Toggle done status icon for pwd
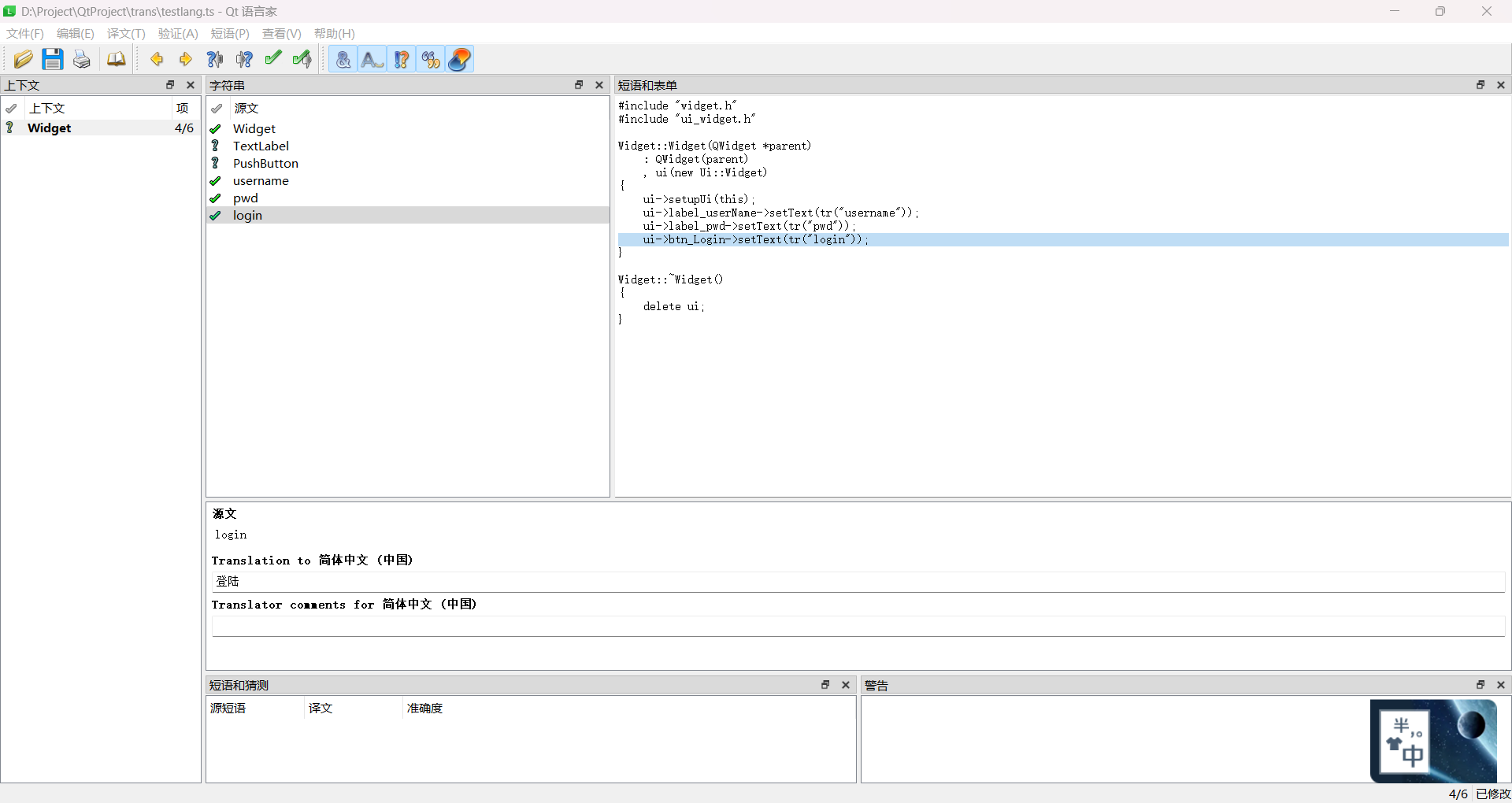Screen dimensions: 1512x803 click(215, 198)
